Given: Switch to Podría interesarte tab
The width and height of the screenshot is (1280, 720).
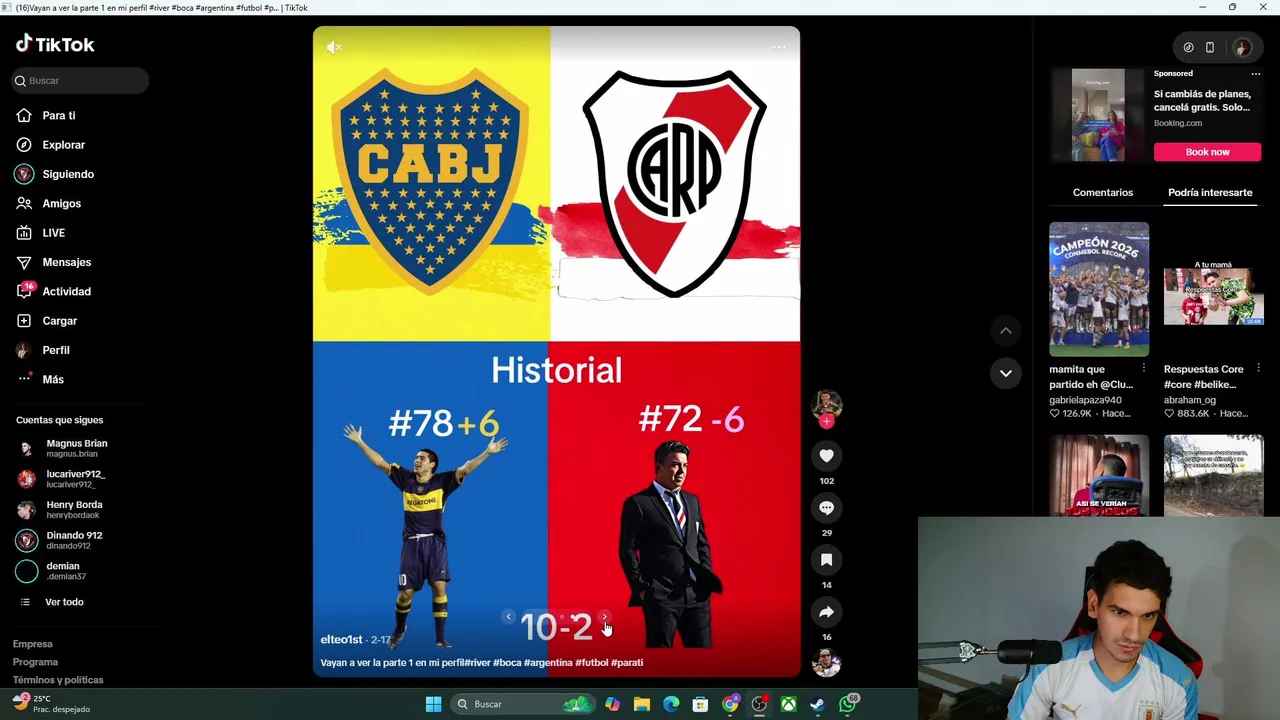Looking at the screenshot, I should coord(1210,192).
